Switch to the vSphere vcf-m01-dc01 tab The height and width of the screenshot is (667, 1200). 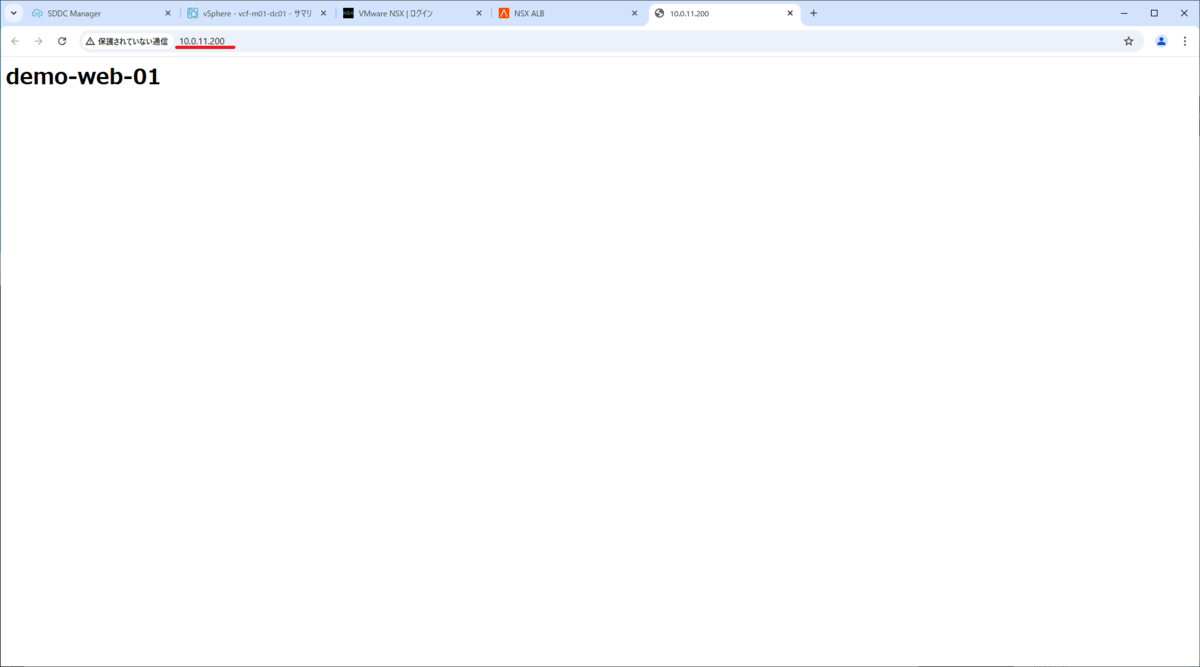point(257,13)
